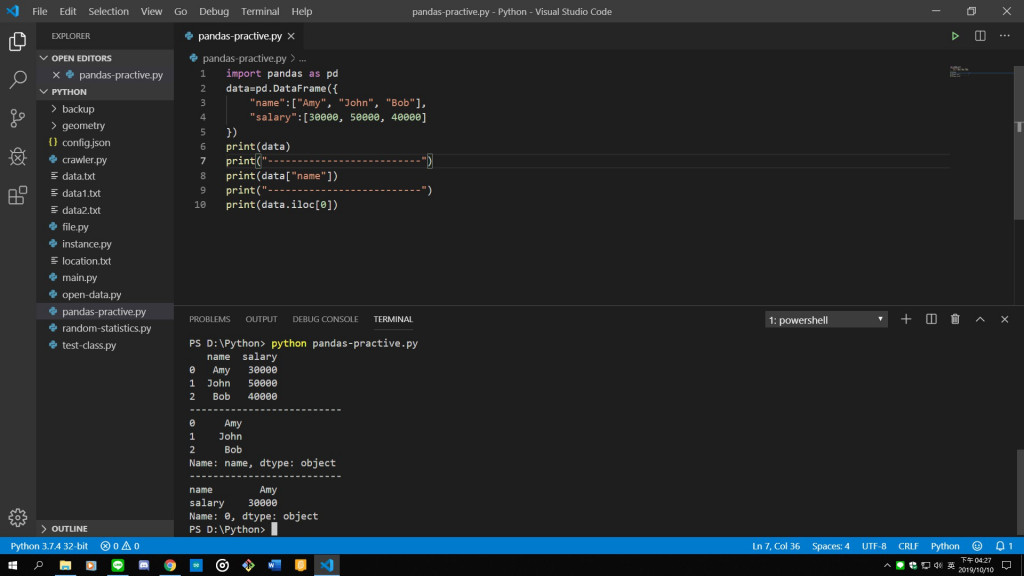Open the Help menu
The height and width of the screenshot is (576, 1024).
tap(302, 11)
